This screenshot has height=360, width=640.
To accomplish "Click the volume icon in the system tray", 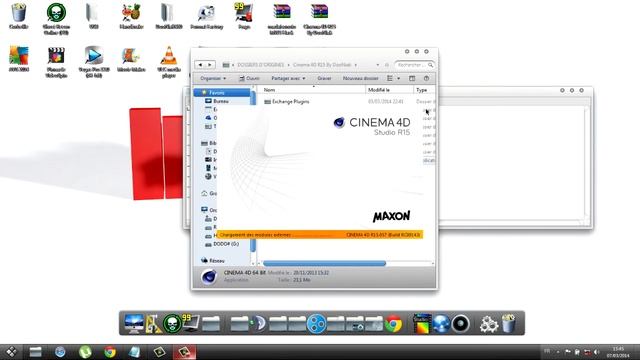I will [596, 352].
